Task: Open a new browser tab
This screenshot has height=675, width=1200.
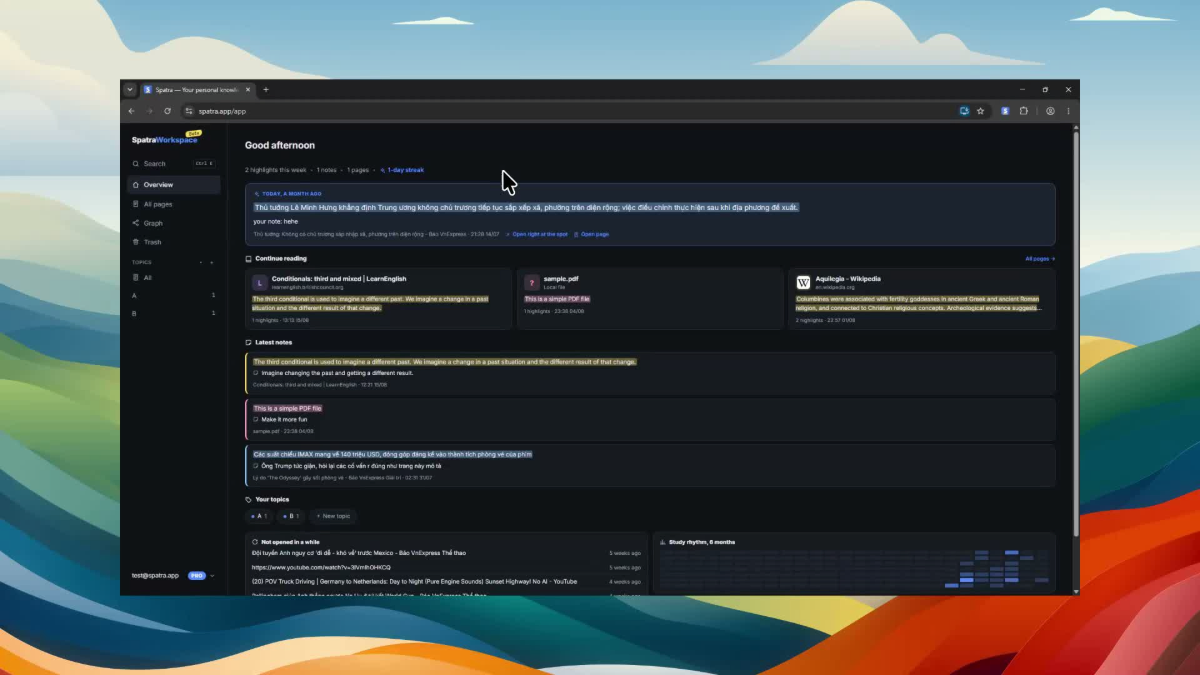Action: 266,90
